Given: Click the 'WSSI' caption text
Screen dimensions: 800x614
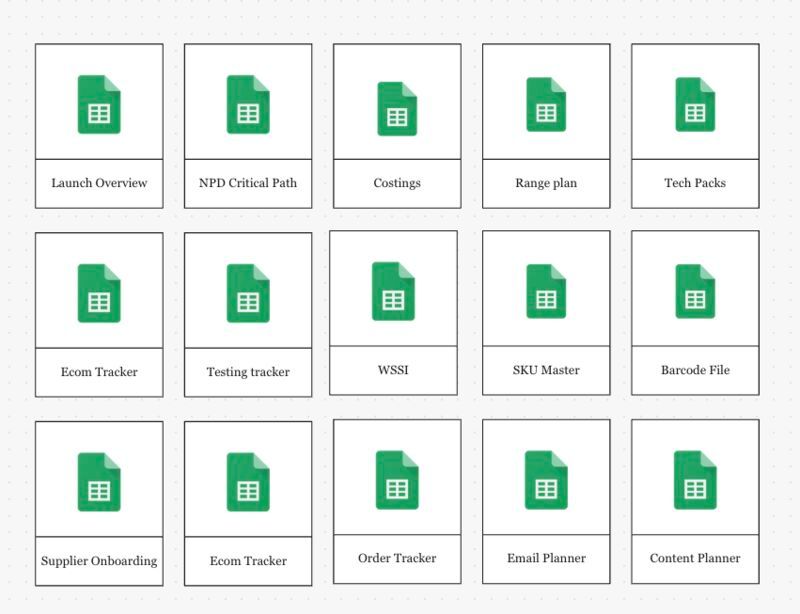Looking at the screenshot, I should (x=393, y=370).
